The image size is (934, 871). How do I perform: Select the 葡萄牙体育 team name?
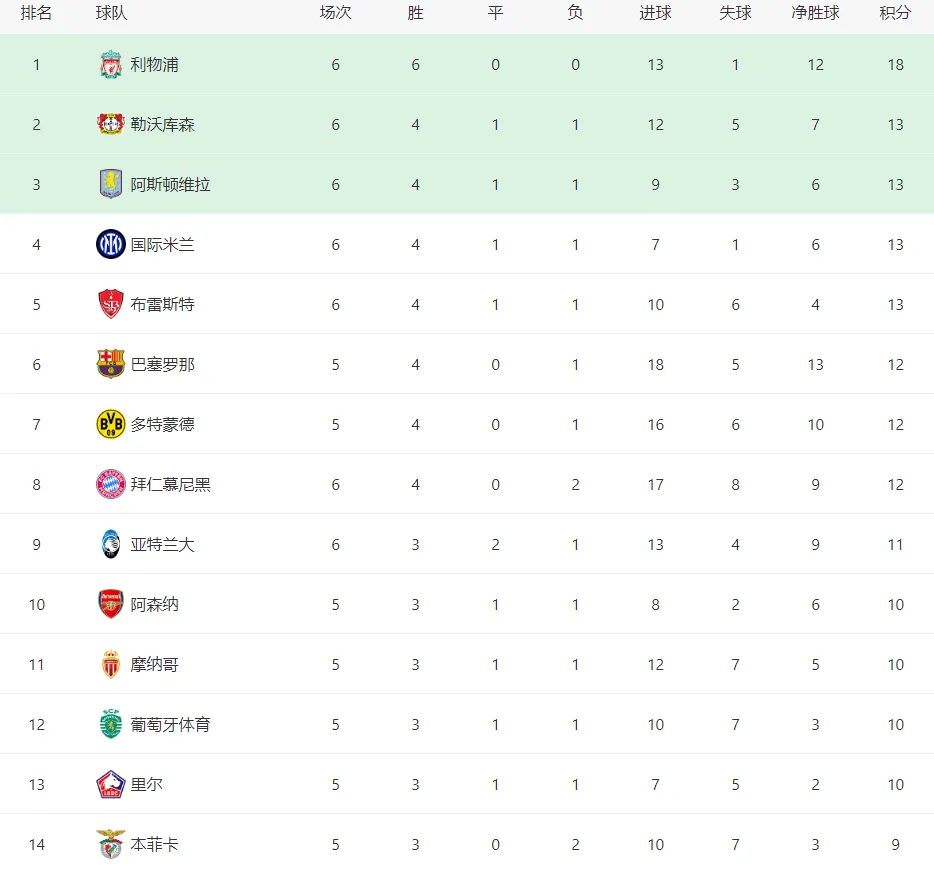tap(170, 724)
